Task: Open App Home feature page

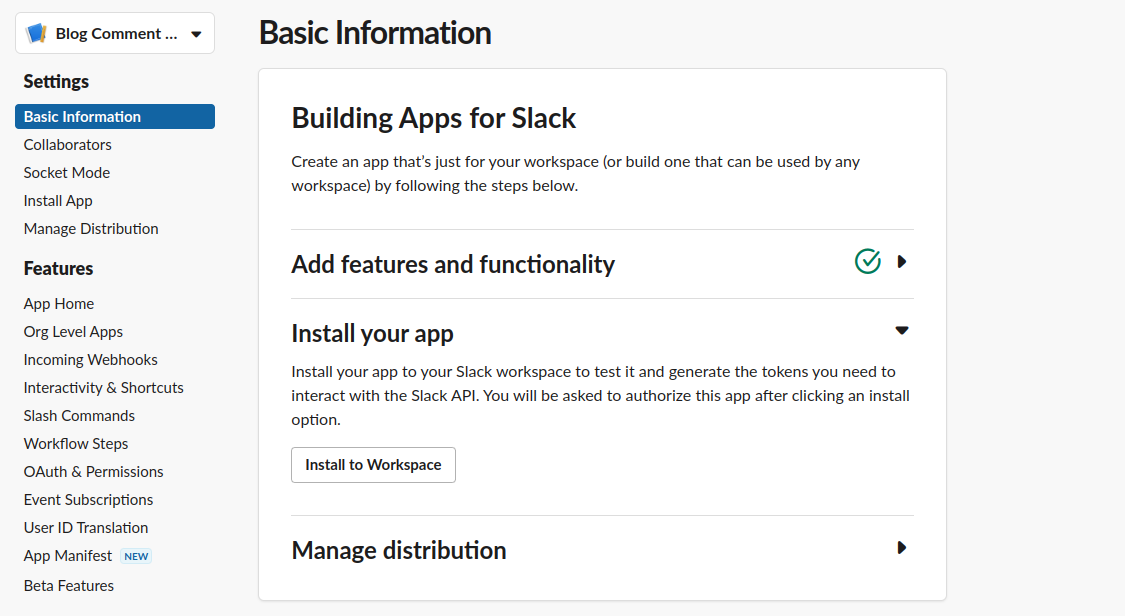Action: click(59, 303)
